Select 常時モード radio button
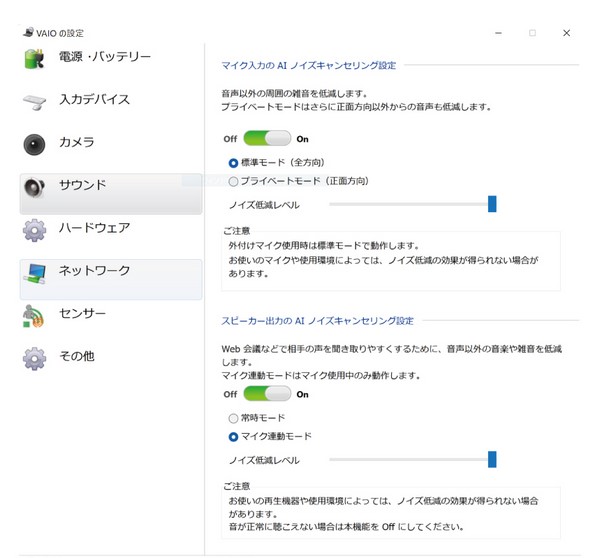Screen dimensions: 591x558 pyautogui.click(x=233, y=418)
